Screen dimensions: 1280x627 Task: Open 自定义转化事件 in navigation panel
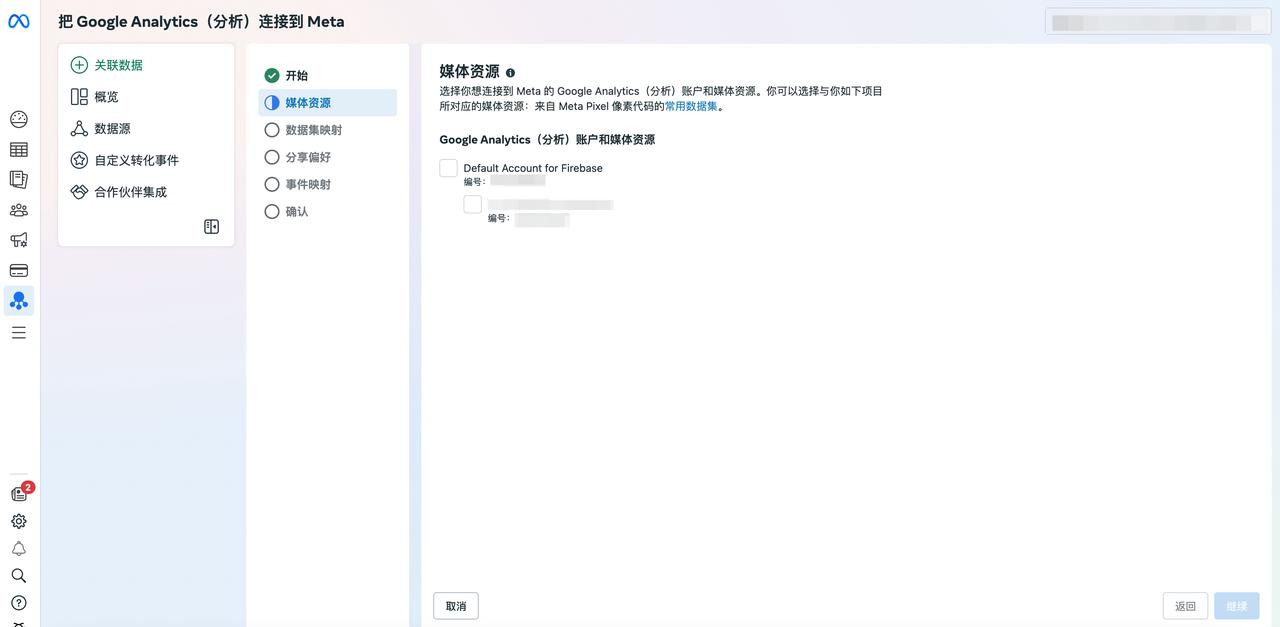click(136, 160)
